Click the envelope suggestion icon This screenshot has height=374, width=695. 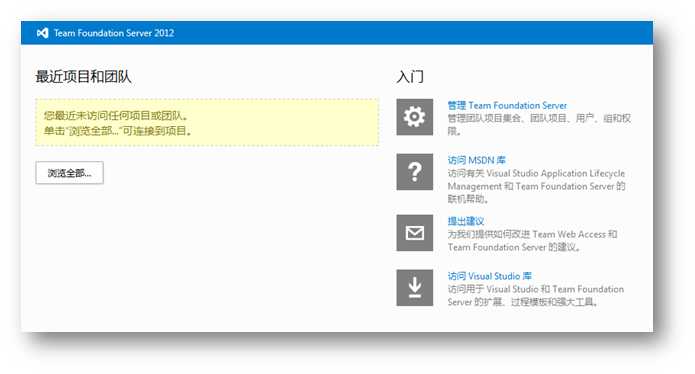[414, 233]
